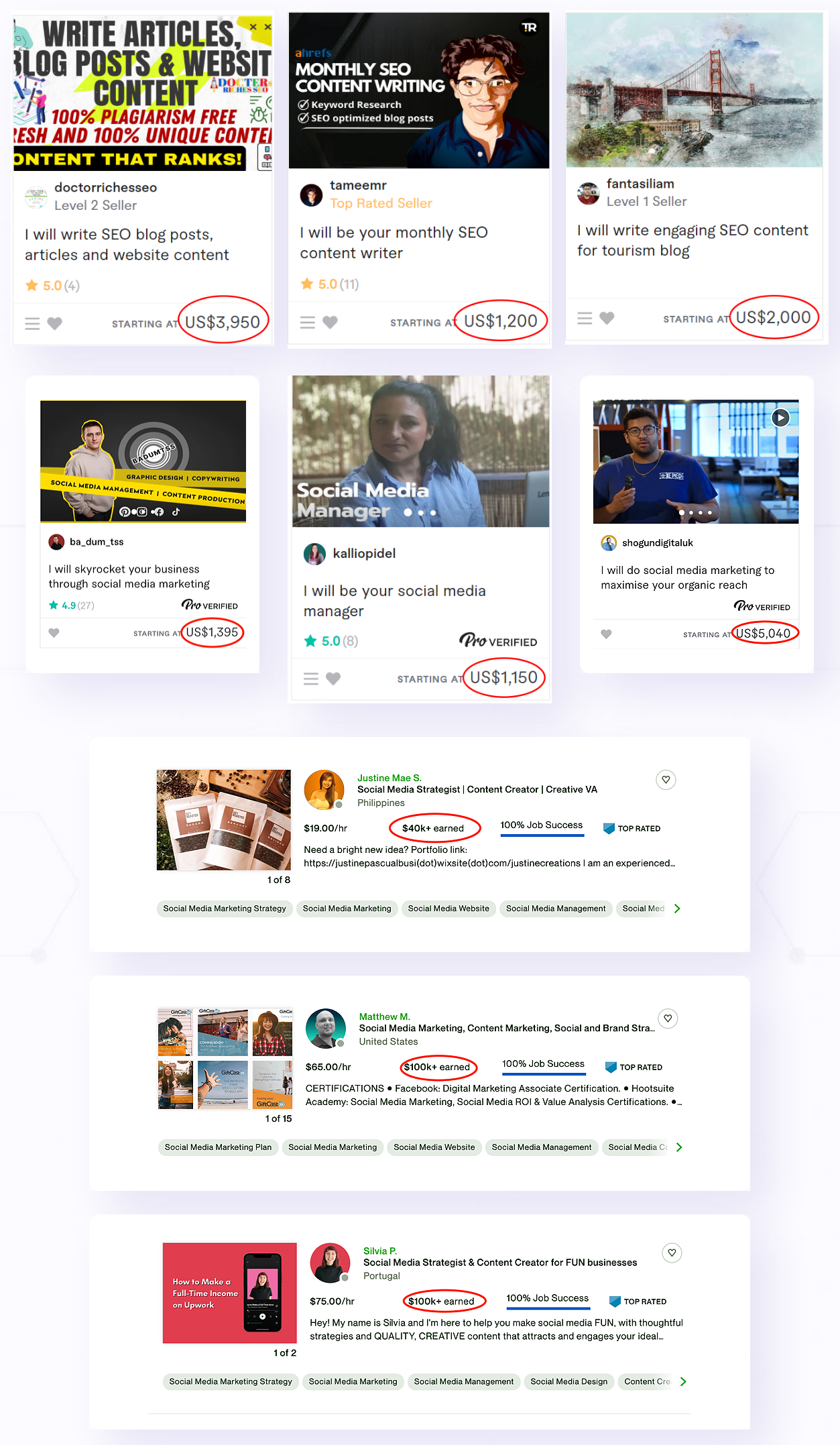840x1445 pixels.
Task: Click the list menu icon on fantasiliam card
Action: [x=585, y=319]
